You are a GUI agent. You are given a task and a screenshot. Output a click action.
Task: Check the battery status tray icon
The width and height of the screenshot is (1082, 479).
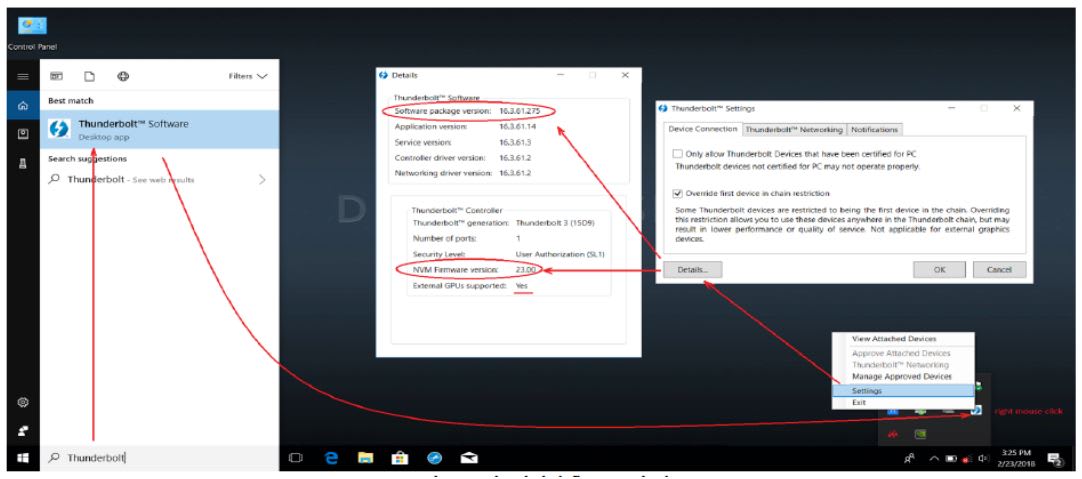click(951, 458)
